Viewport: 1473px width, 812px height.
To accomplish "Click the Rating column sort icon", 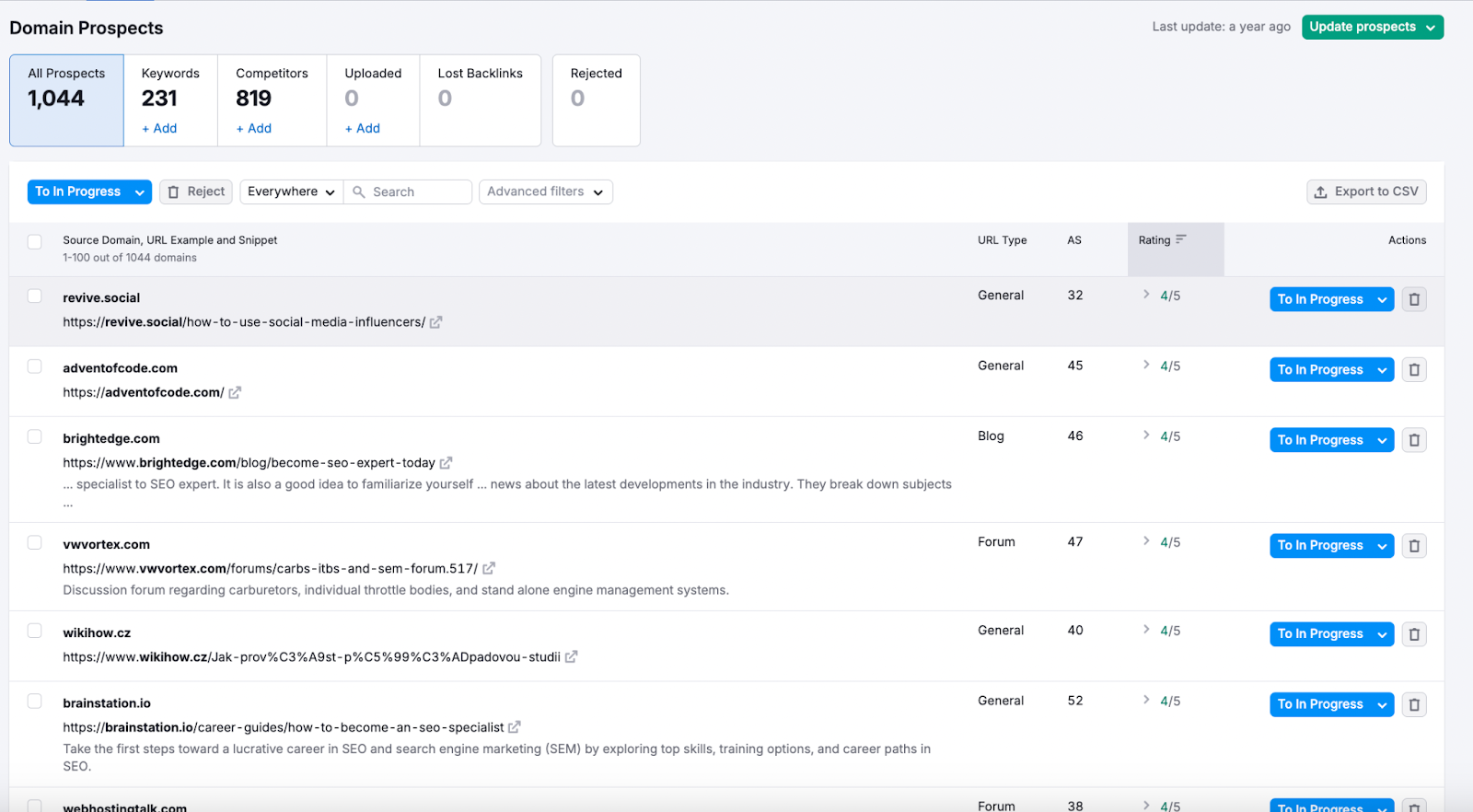I will [1180, 239].
